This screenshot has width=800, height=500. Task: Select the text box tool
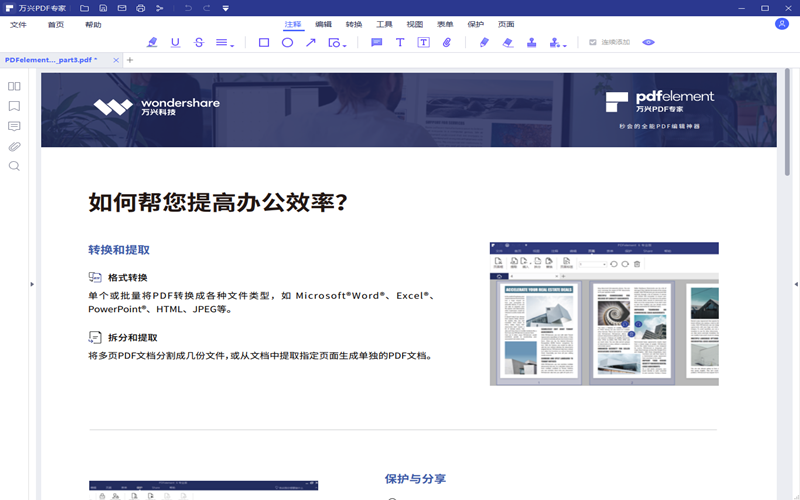click(423, 43)
